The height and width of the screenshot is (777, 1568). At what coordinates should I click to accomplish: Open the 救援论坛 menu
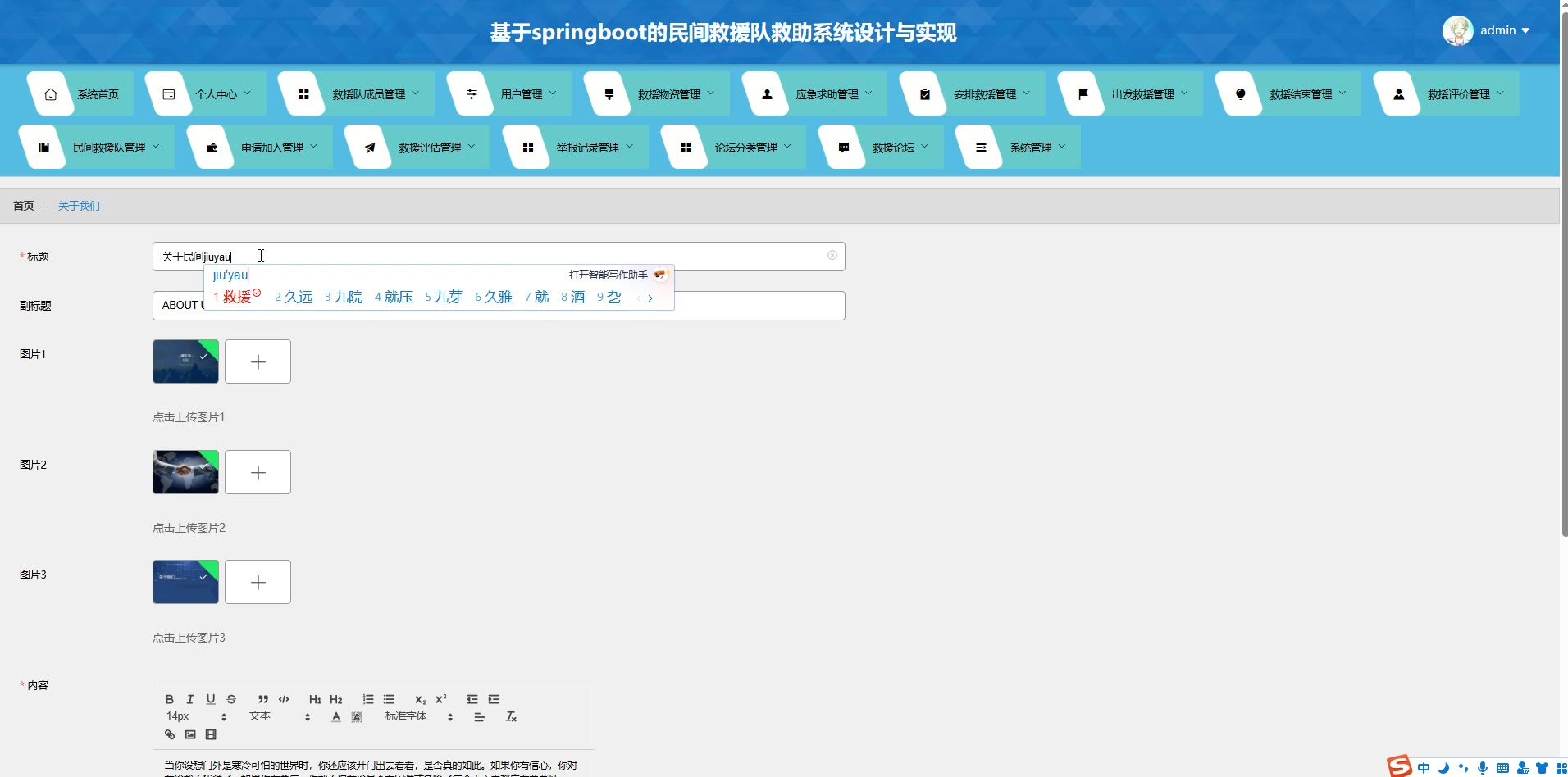[881, 147]
